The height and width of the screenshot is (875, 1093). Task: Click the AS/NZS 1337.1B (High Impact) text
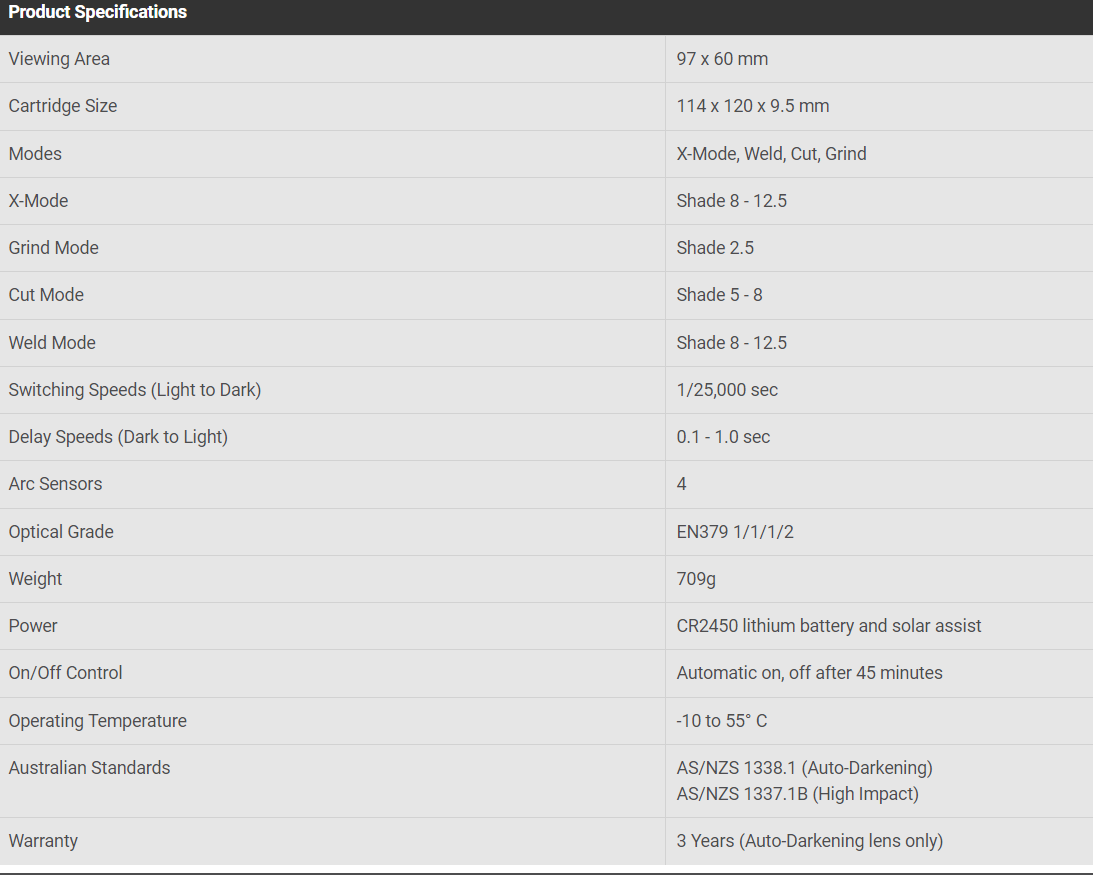pyautogui.click(x=797, y=794)
